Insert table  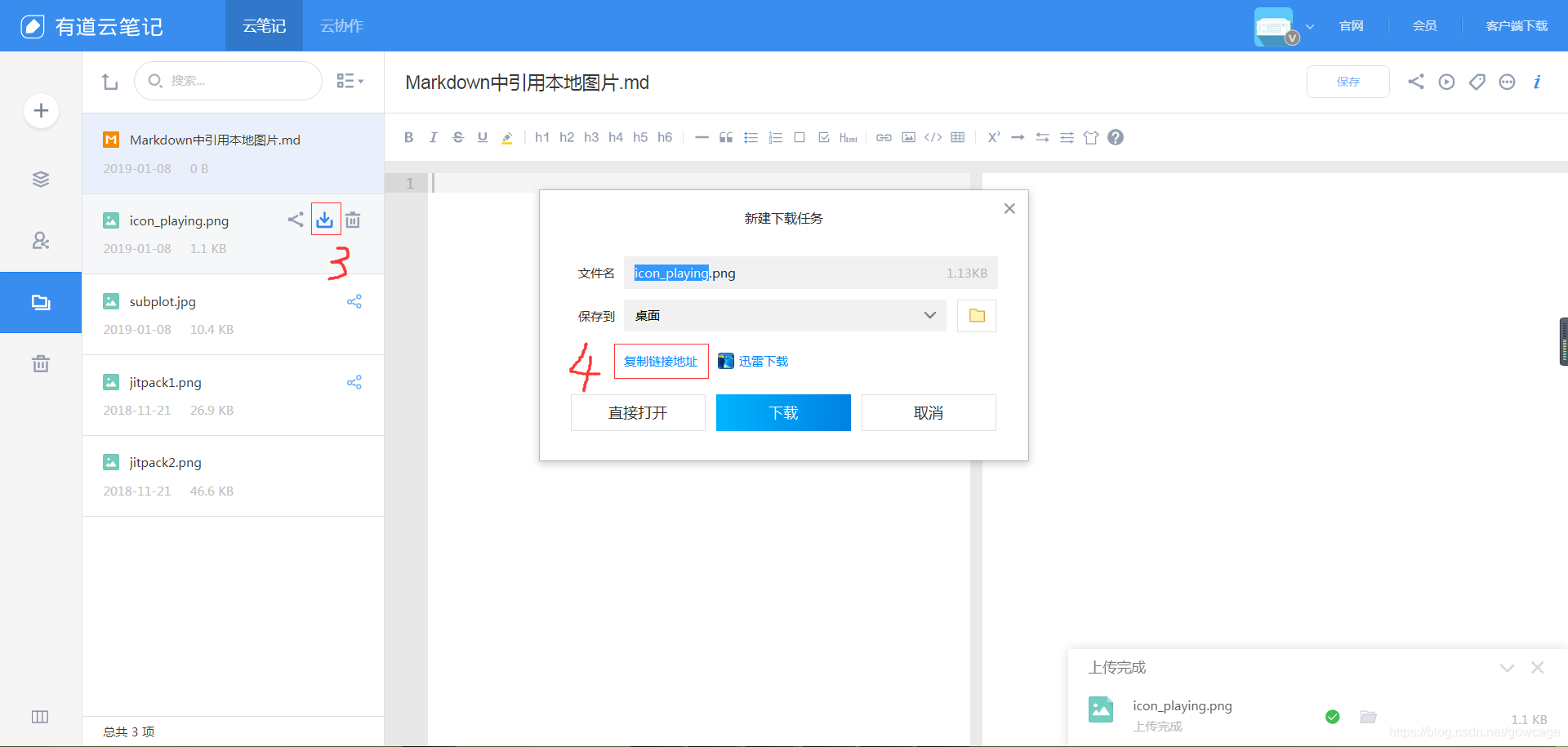[958, 137]
